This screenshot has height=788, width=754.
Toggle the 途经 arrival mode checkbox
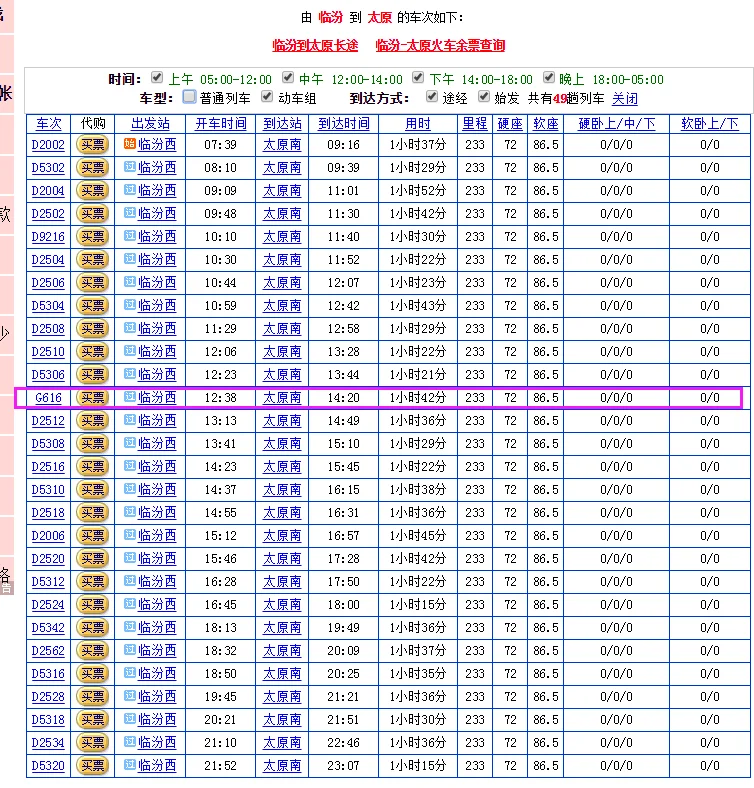[432, 96]
